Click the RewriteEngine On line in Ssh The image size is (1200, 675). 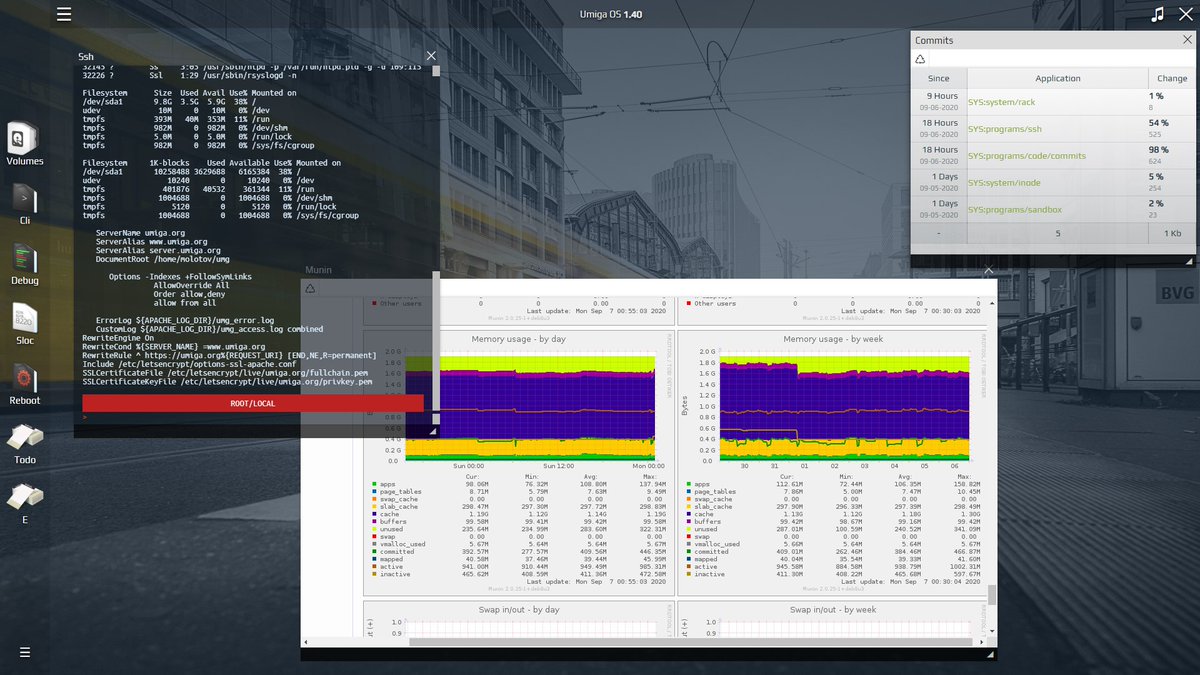[x=119, y=338]
